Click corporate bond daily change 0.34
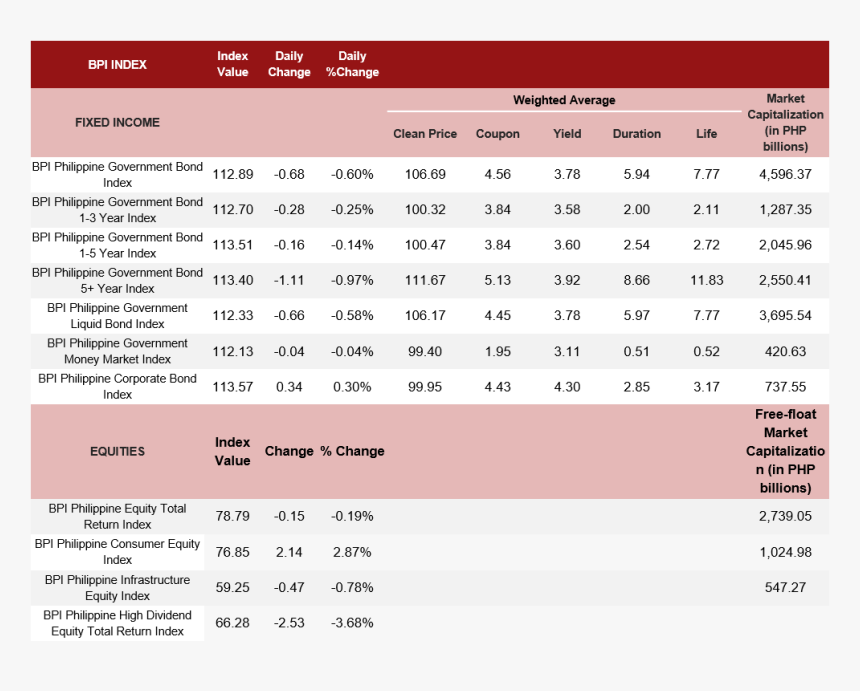Screen dimensions: 860x691 [289, 387]
